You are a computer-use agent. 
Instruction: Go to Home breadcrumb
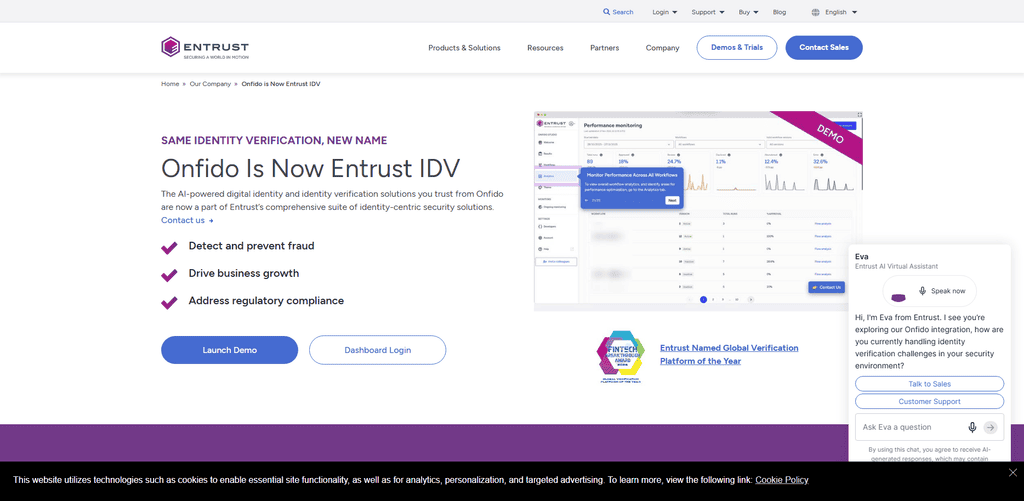click(x=170, y=84)
